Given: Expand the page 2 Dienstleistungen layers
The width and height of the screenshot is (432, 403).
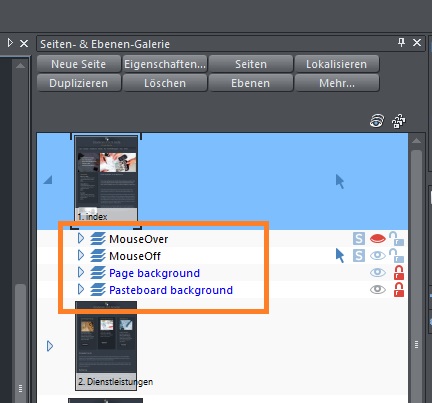Looking at the screenshot, I should [50, 346].
